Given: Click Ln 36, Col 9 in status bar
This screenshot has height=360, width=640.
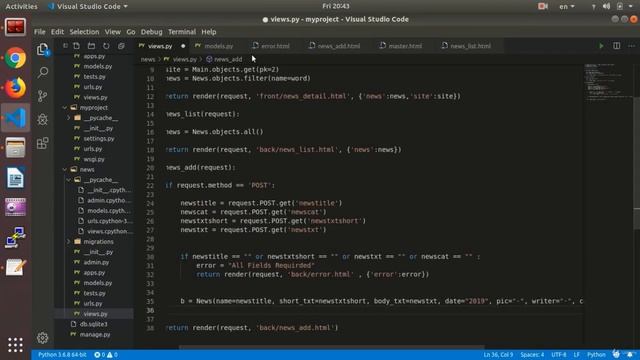Looking at the screenshot, I should click(x=498, y=355).
